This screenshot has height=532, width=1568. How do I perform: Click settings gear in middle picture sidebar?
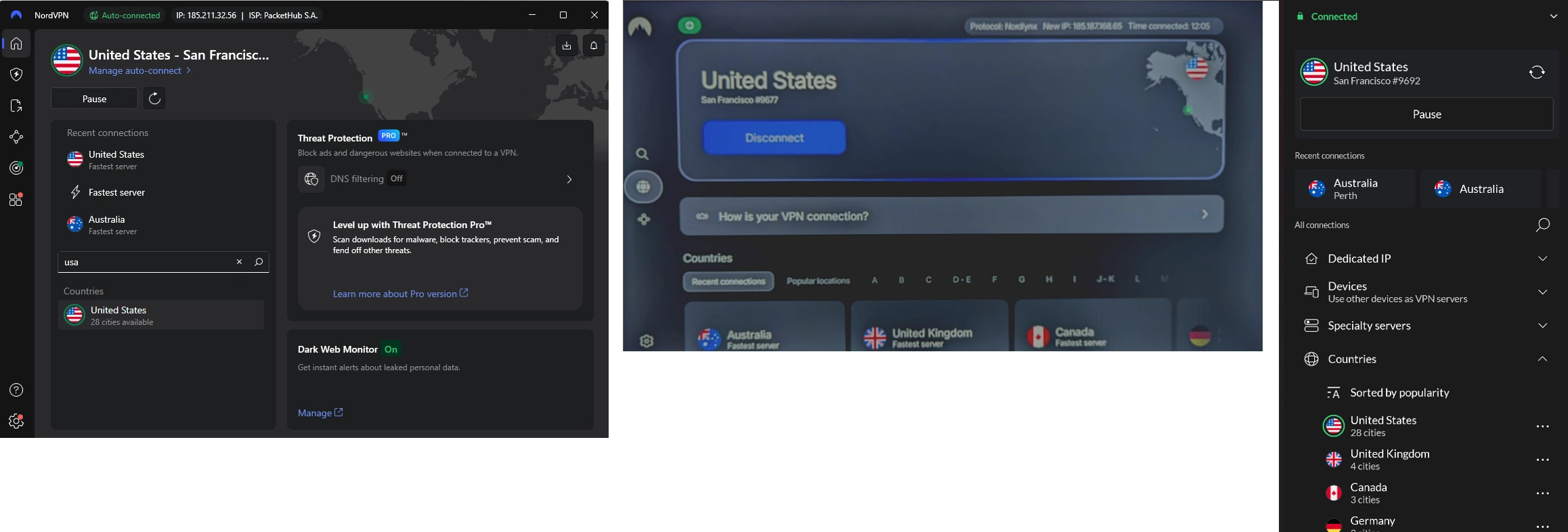pos(647,341)
